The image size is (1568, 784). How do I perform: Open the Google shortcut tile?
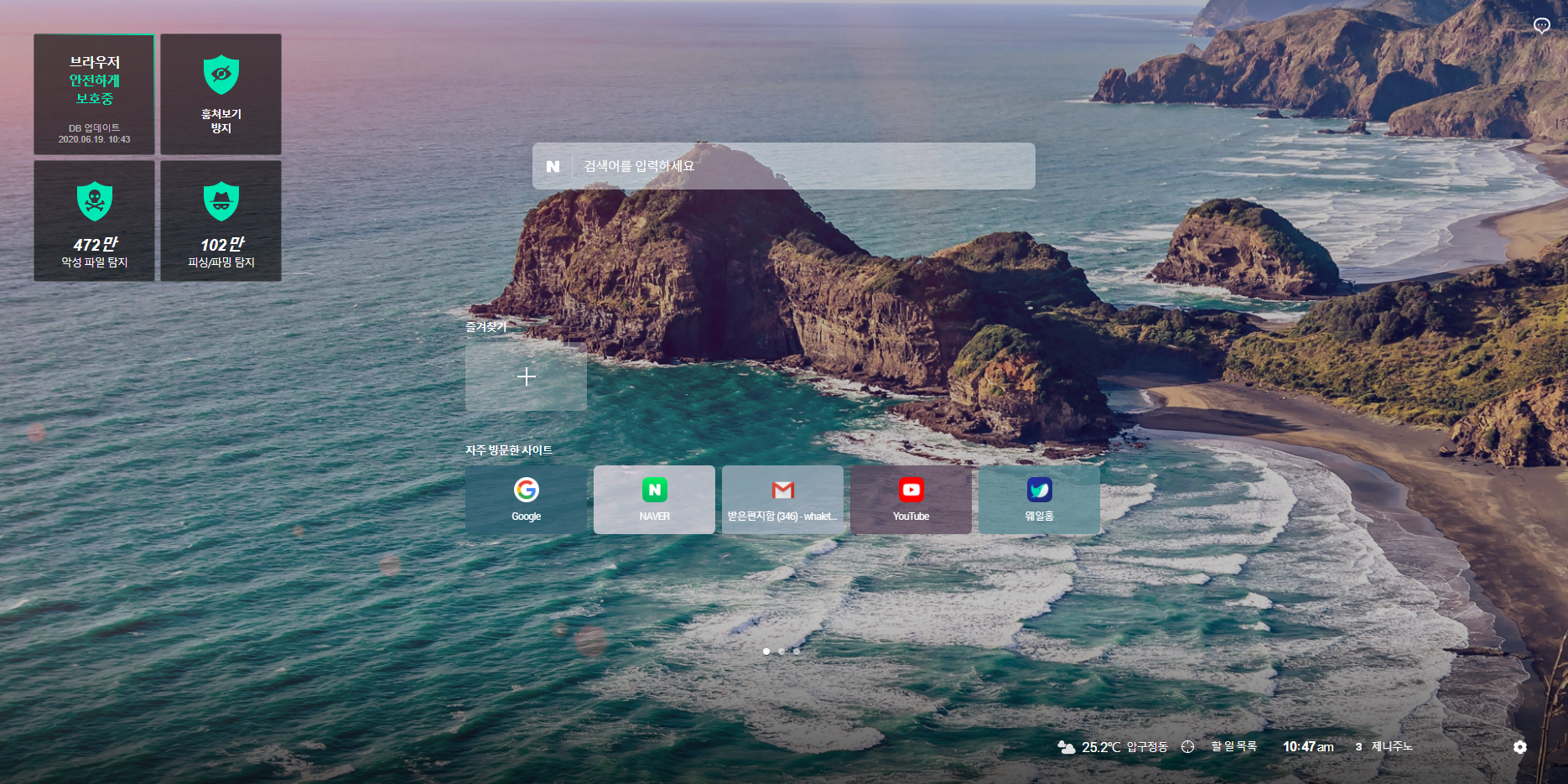tap(526, 500)
